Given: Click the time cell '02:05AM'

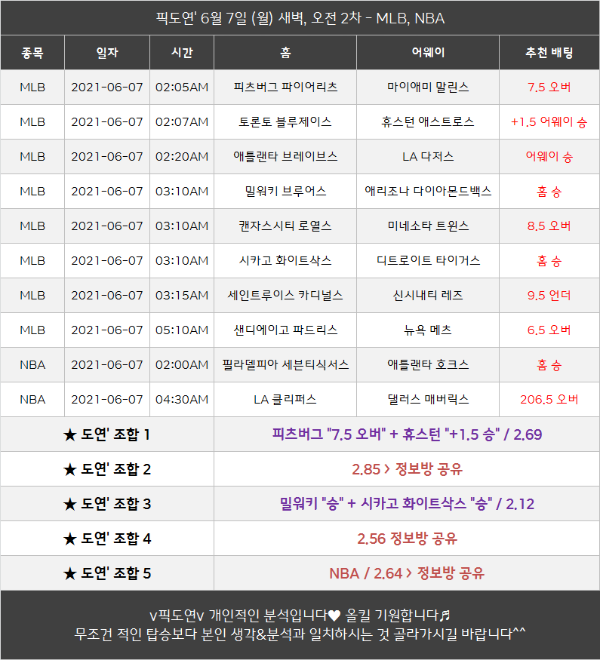Looking at the screenshot, I should pyautogui.click(x=182, y=87).
